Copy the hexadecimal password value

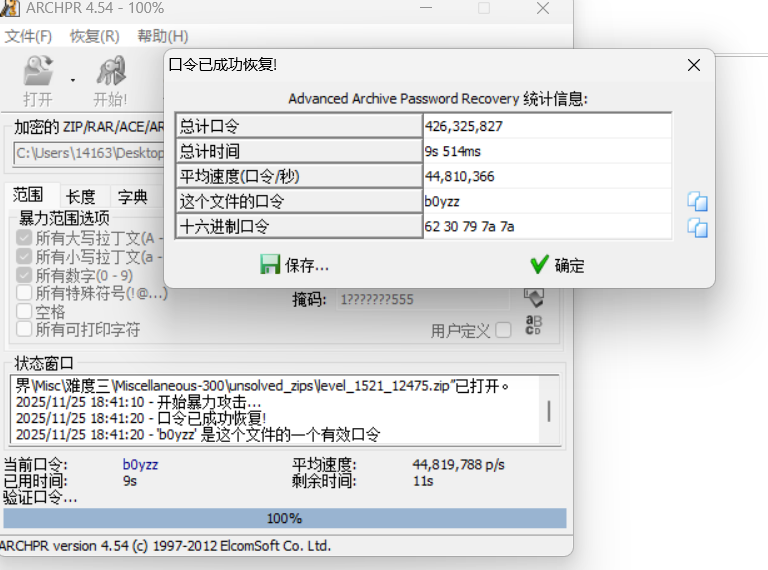(697, 228)
